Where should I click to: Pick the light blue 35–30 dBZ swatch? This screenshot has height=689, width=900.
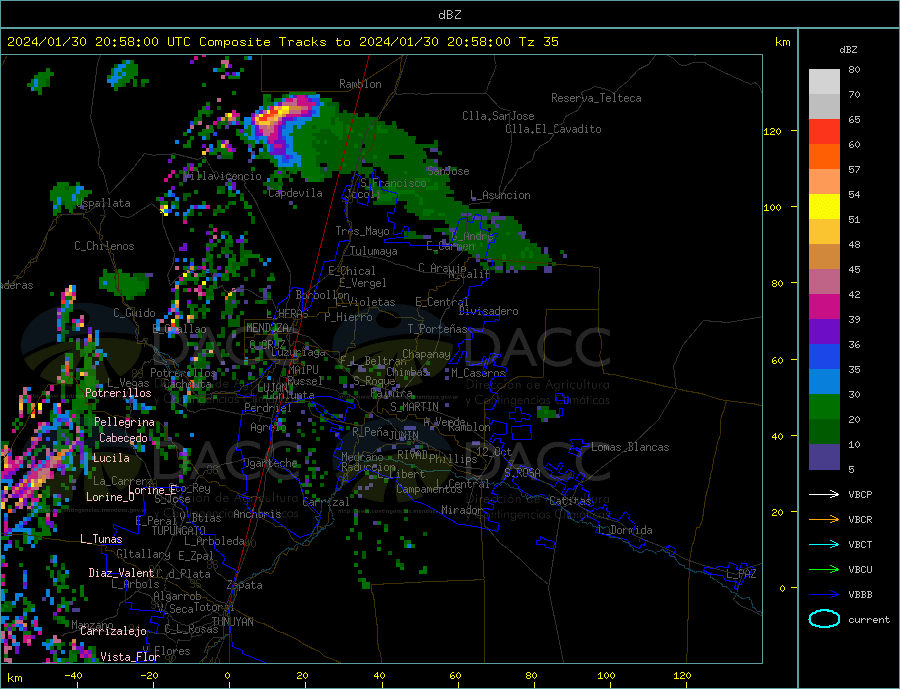coord(824,382)
